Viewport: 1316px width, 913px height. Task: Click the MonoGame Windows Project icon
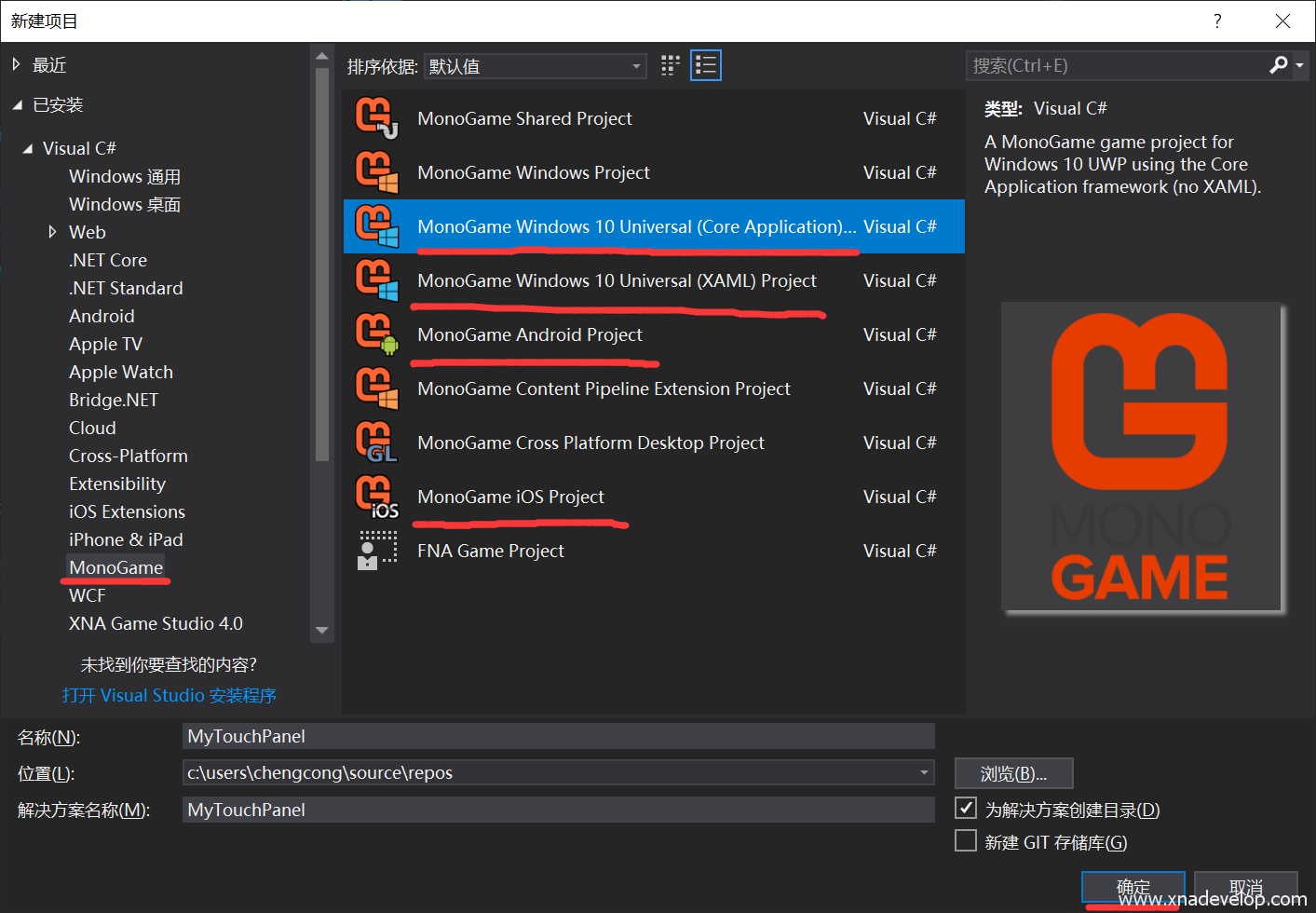click(x=376, y=172)
